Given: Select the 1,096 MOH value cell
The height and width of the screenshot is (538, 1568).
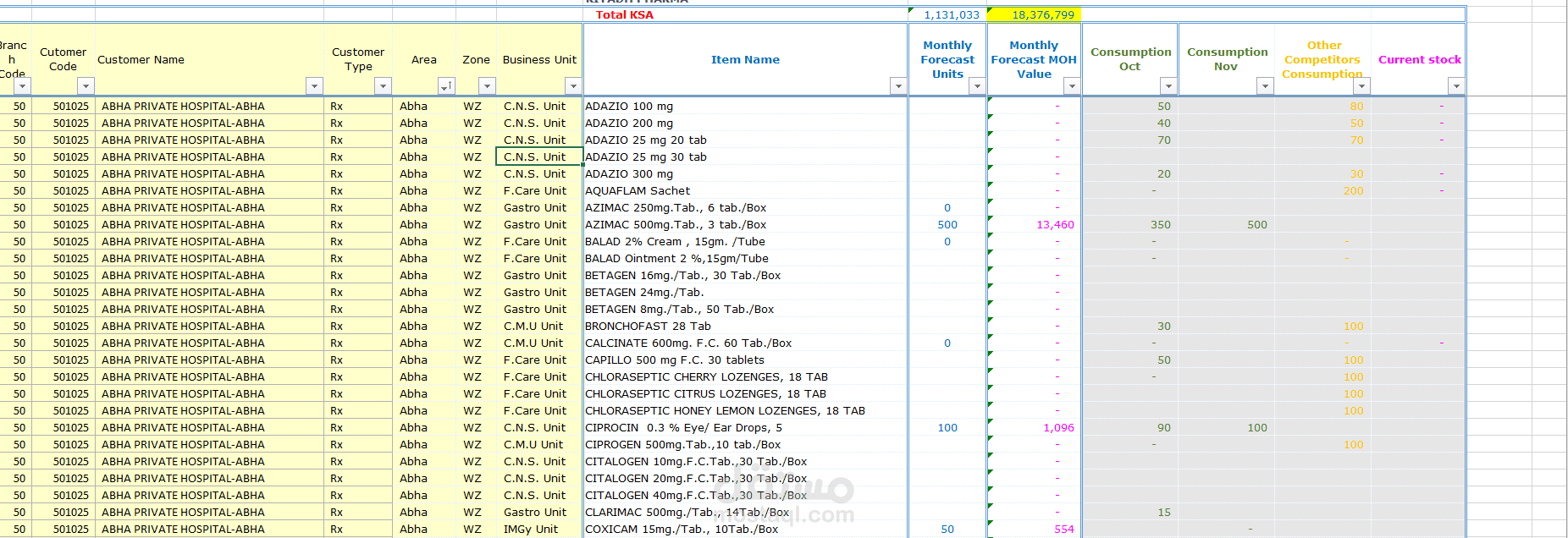Looking at the screenshot, I should (1035, 428).
